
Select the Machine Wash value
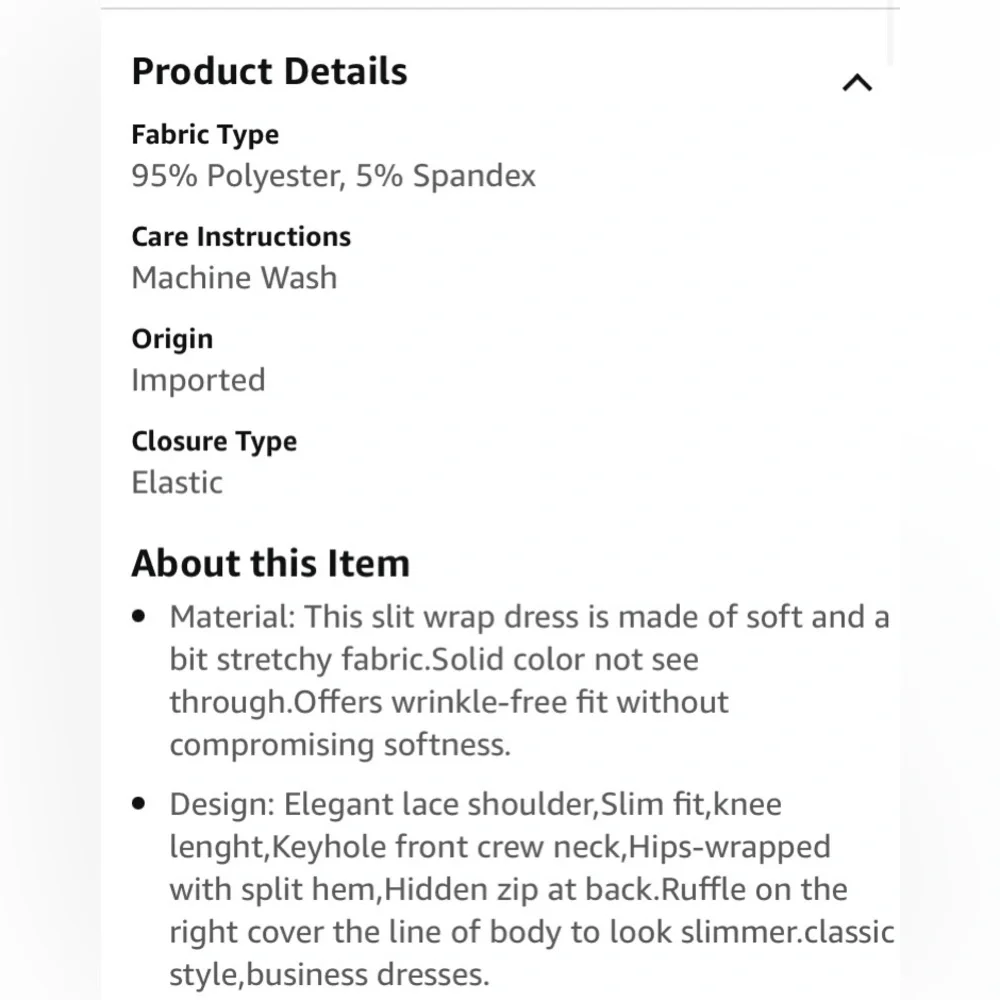coord(234,277)
